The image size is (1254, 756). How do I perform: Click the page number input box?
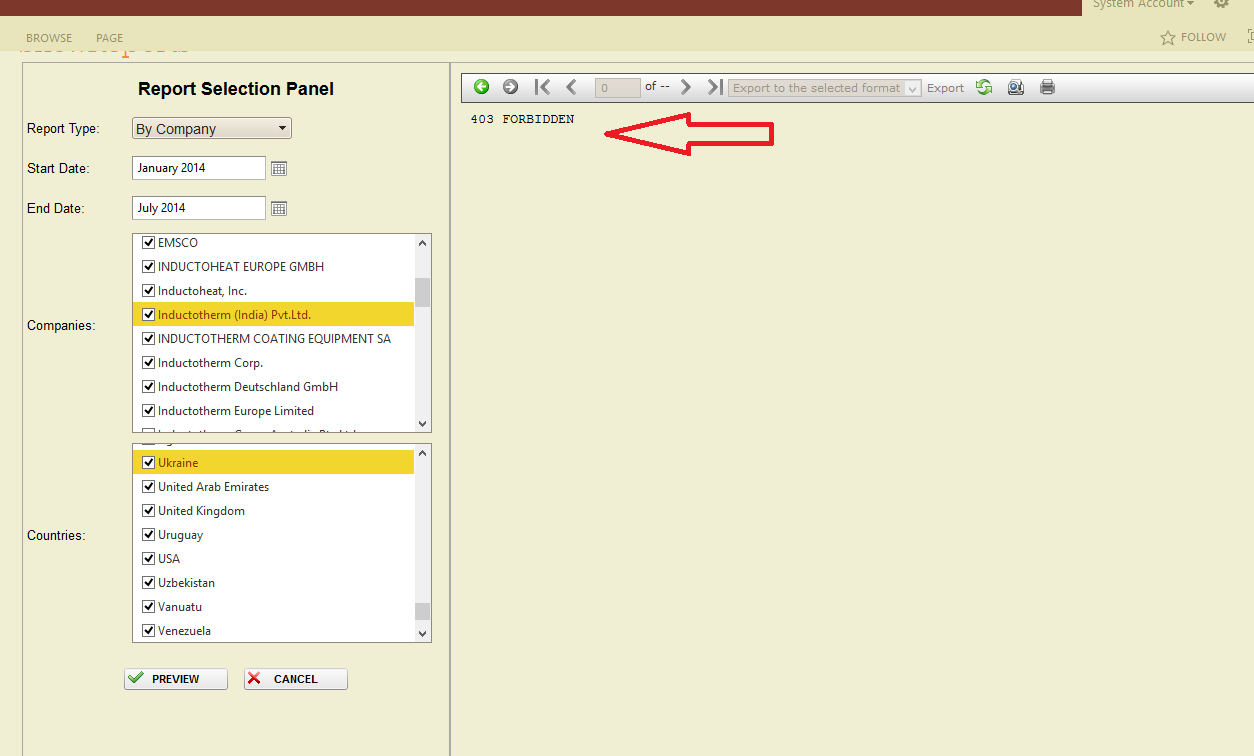click(x=617, y=88)
